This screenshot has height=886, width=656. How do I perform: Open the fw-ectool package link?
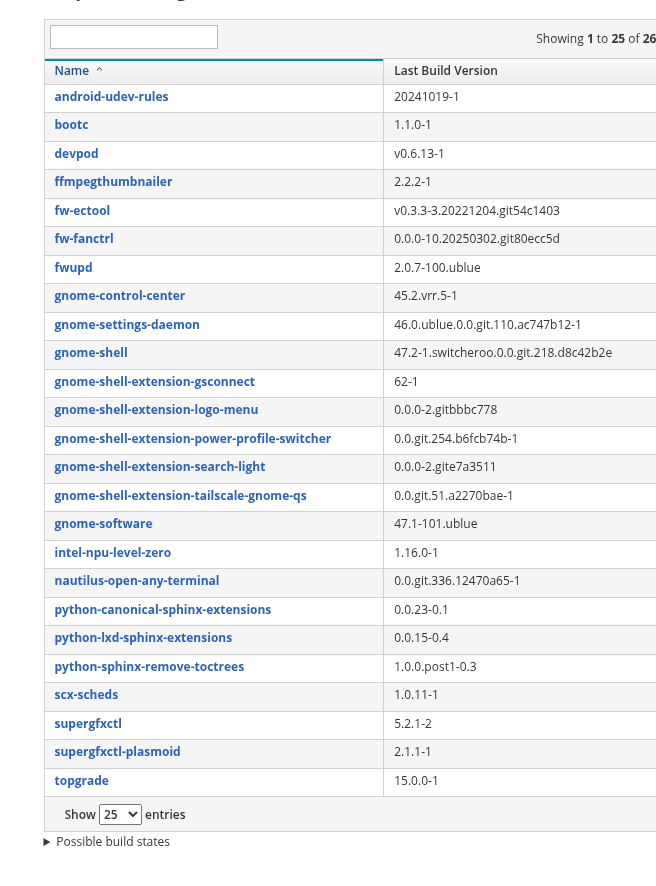82,211
